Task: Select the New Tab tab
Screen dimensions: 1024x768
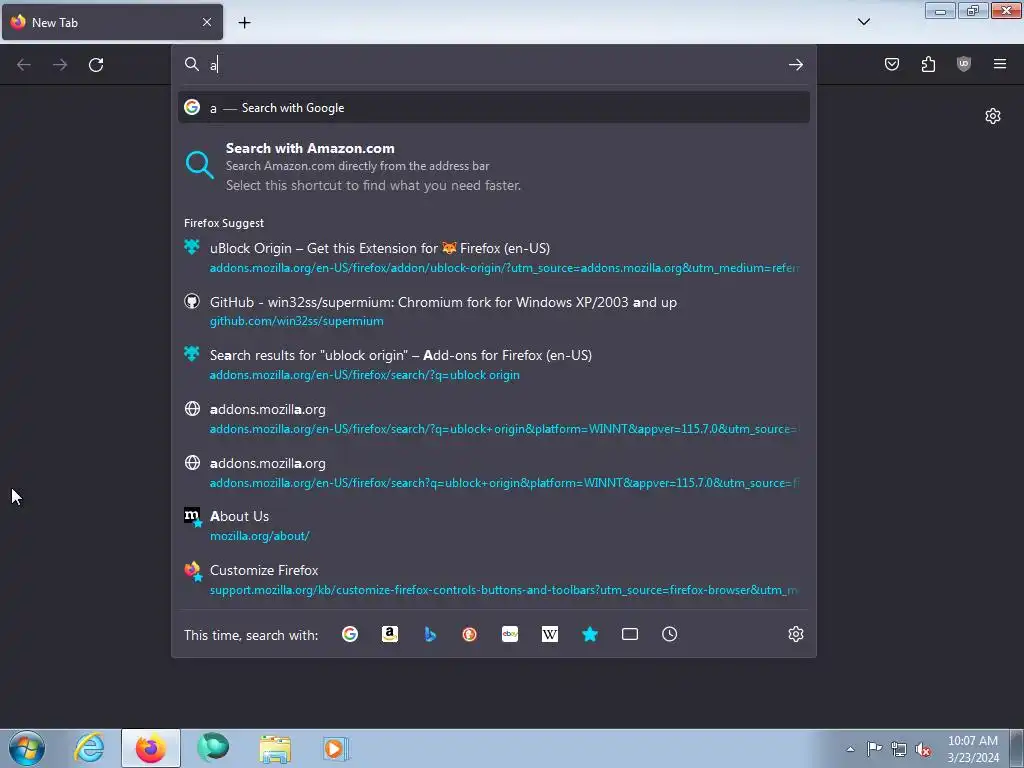Action: point(112,22)
